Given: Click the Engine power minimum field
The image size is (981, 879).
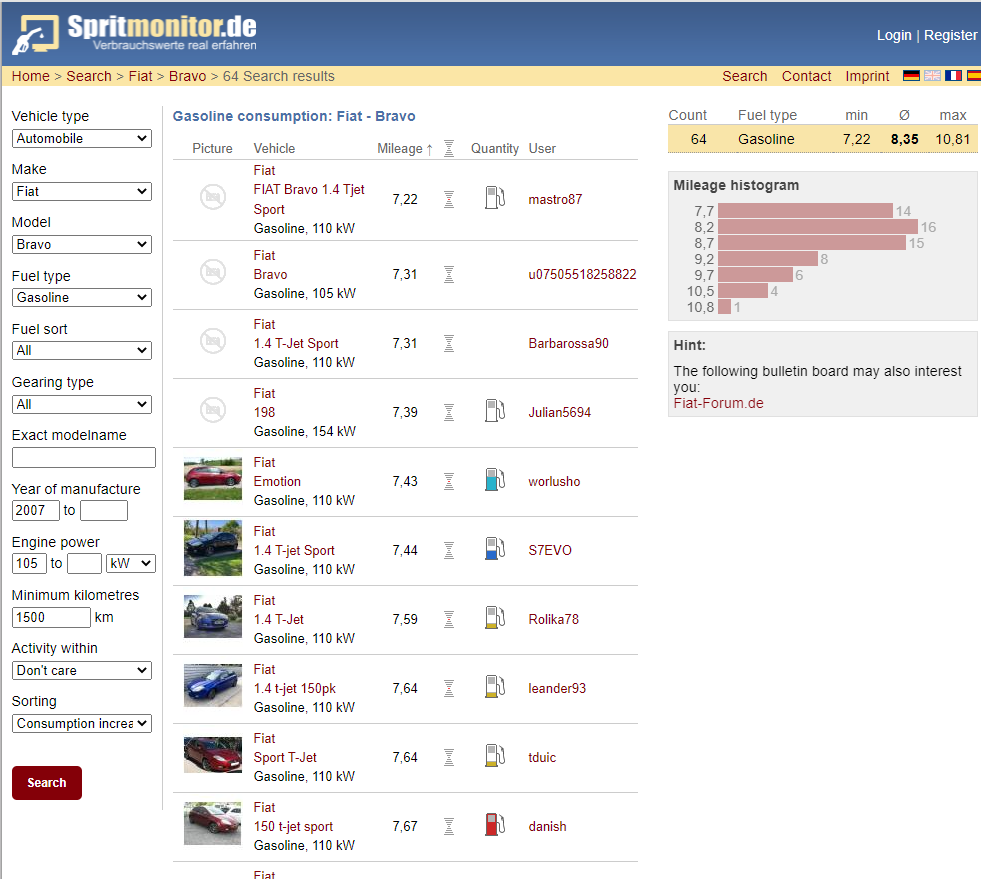Looking at the screenshot, I should (x=29, y=563).
